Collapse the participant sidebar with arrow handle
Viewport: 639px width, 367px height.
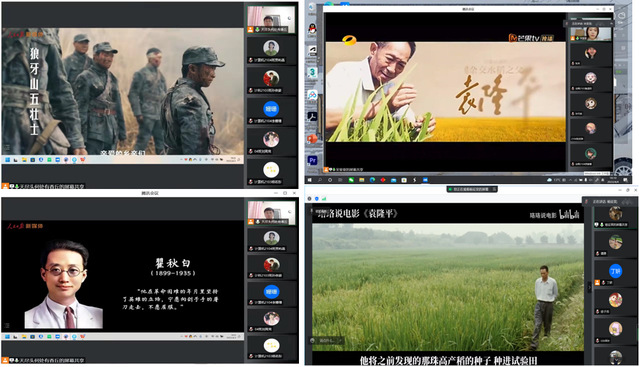pos(589,287)
